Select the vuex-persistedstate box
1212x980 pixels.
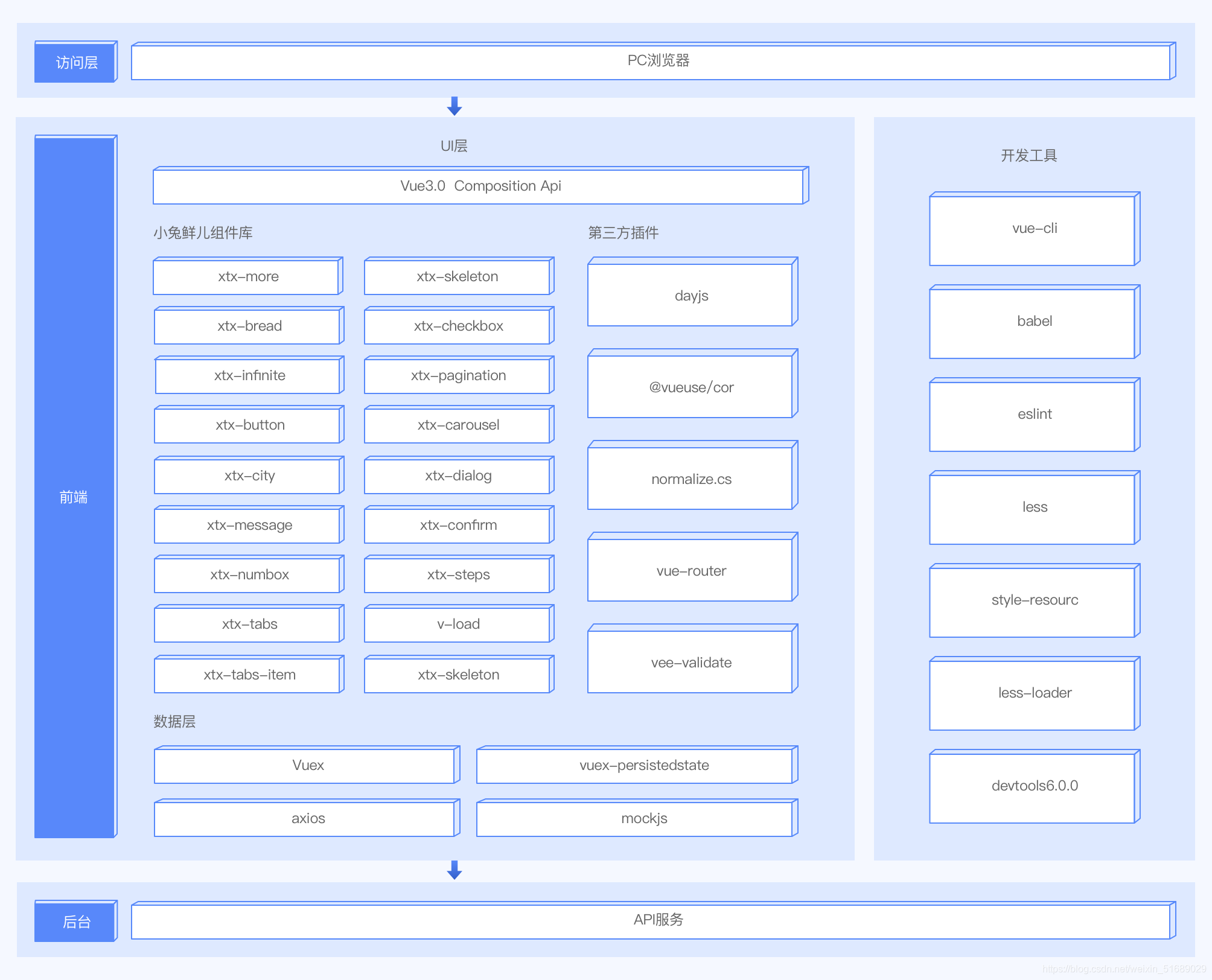637,765
